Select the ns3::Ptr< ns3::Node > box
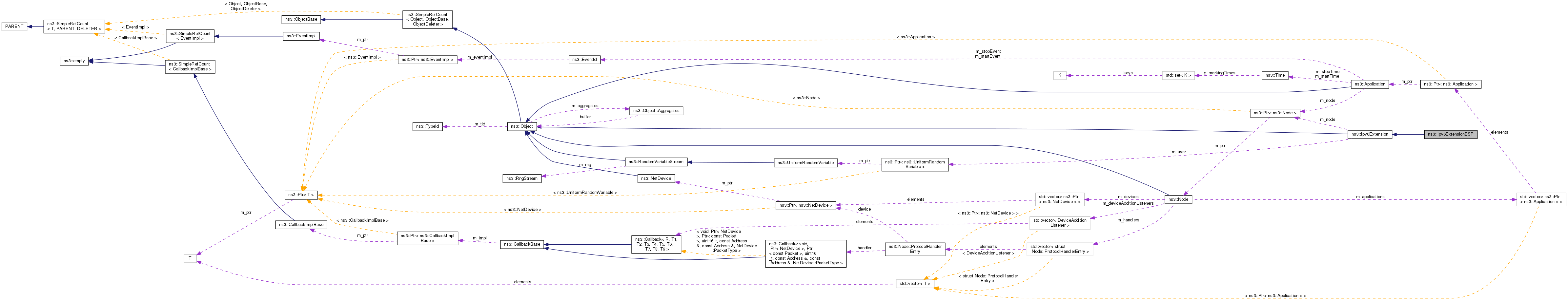Image resolution: width=1568 pixels, height=300 pixels. [x=1274, y=113]
